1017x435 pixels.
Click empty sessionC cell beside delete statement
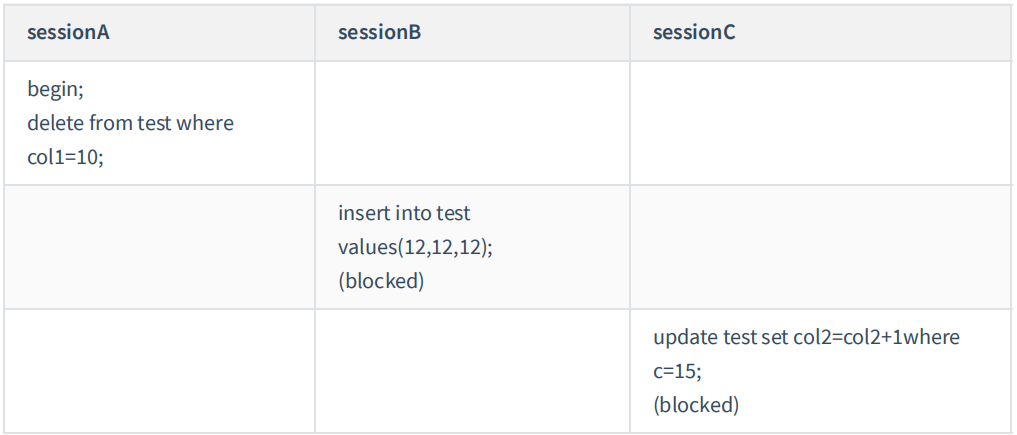(819, 123)
